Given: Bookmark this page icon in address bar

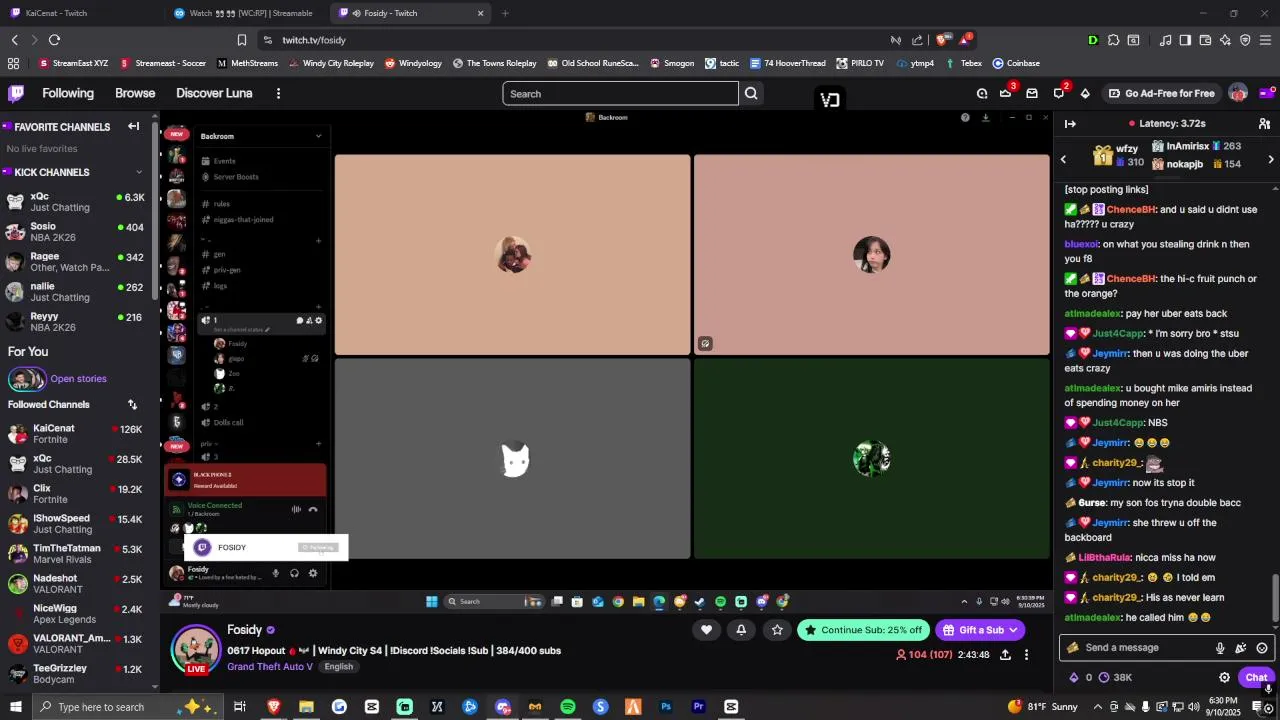Looking at the screenshot, I should pyautogui.click(x=242, y=40).
